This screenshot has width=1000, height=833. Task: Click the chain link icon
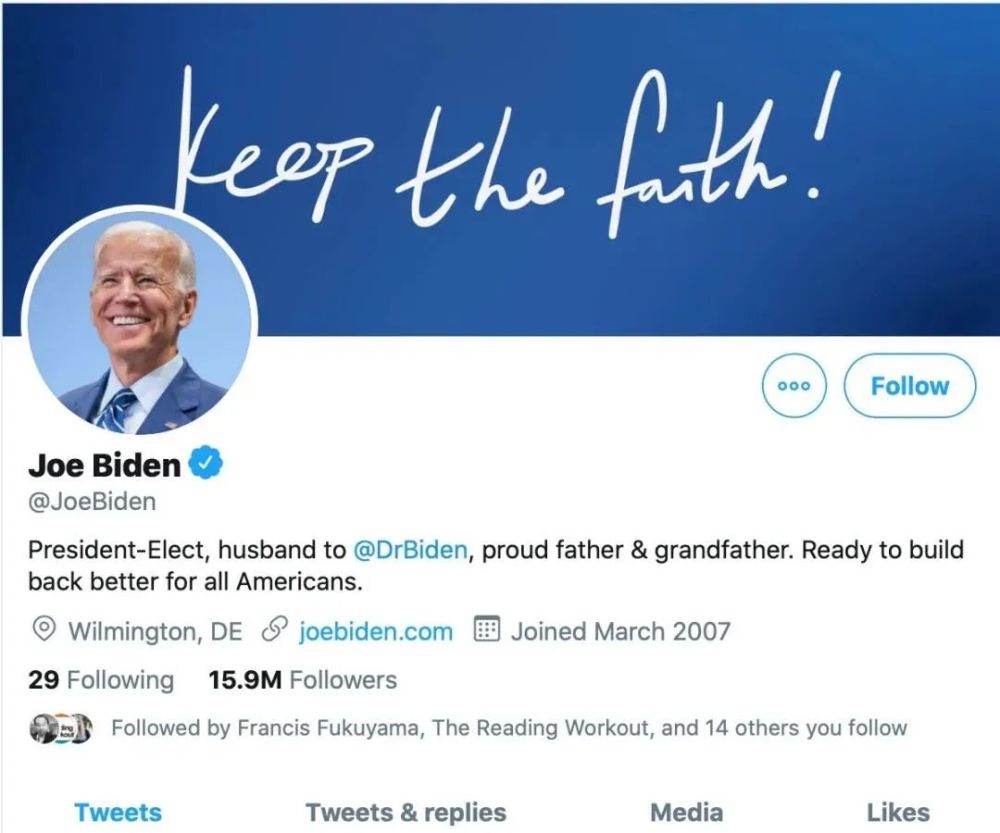(x=273, y=631)
